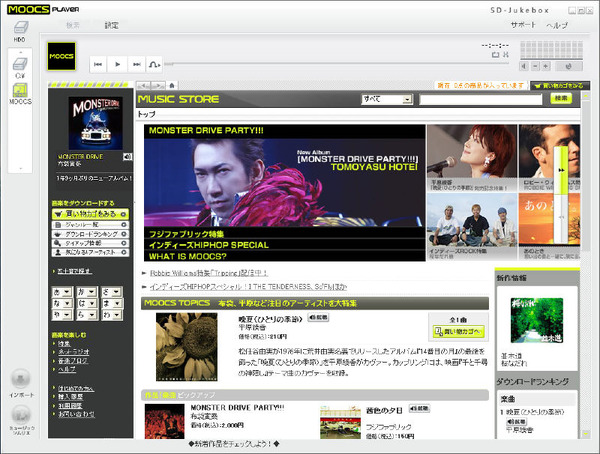Open ジャンル一覧 genre list in sidebar
Image resolution: width=600 pixels, height=454 pixels.
pyautogui.click(x=90, y=225)
